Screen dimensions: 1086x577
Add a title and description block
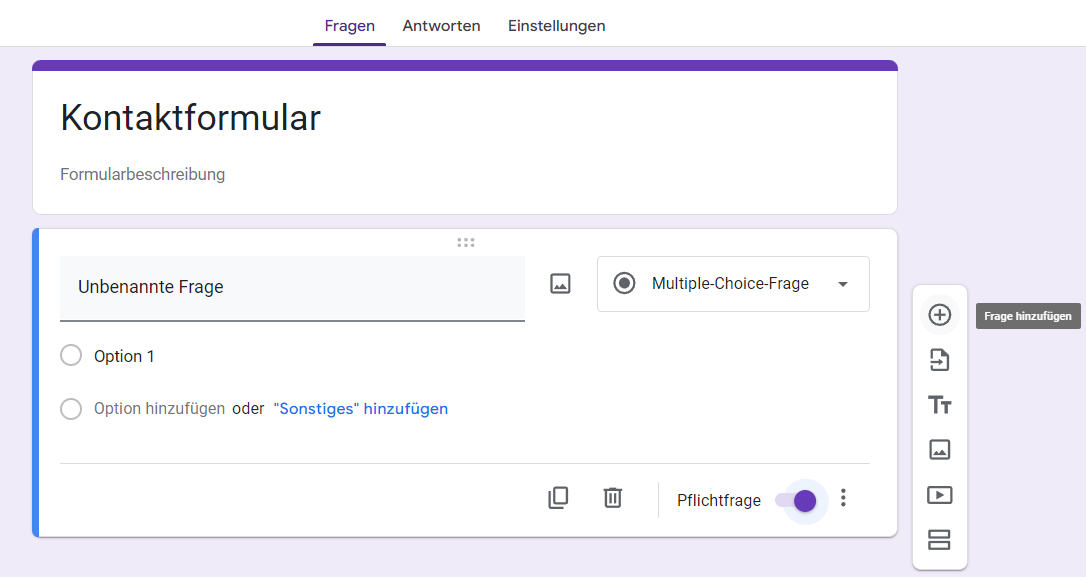(939, 405)
